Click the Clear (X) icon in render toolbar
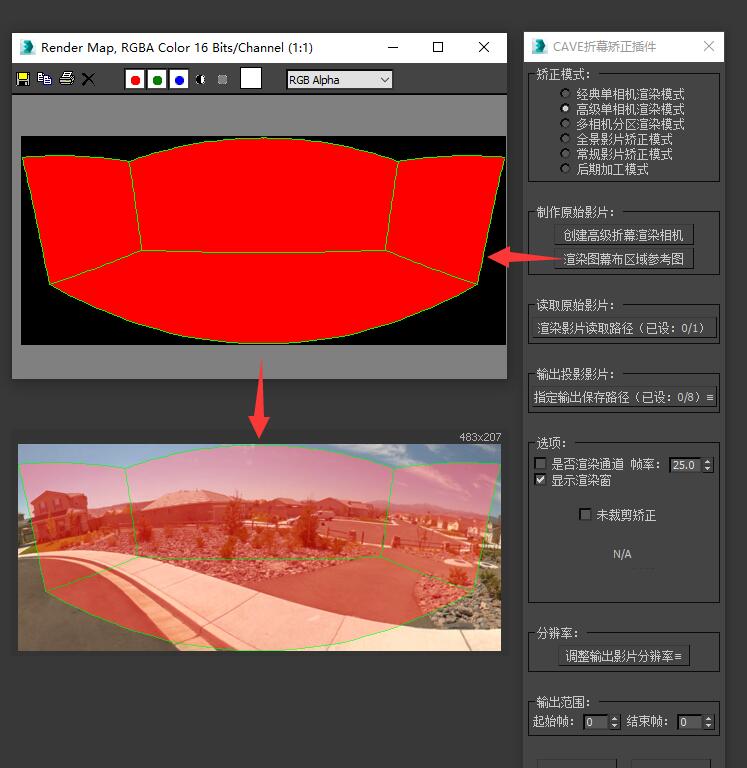 pos(88,79)
